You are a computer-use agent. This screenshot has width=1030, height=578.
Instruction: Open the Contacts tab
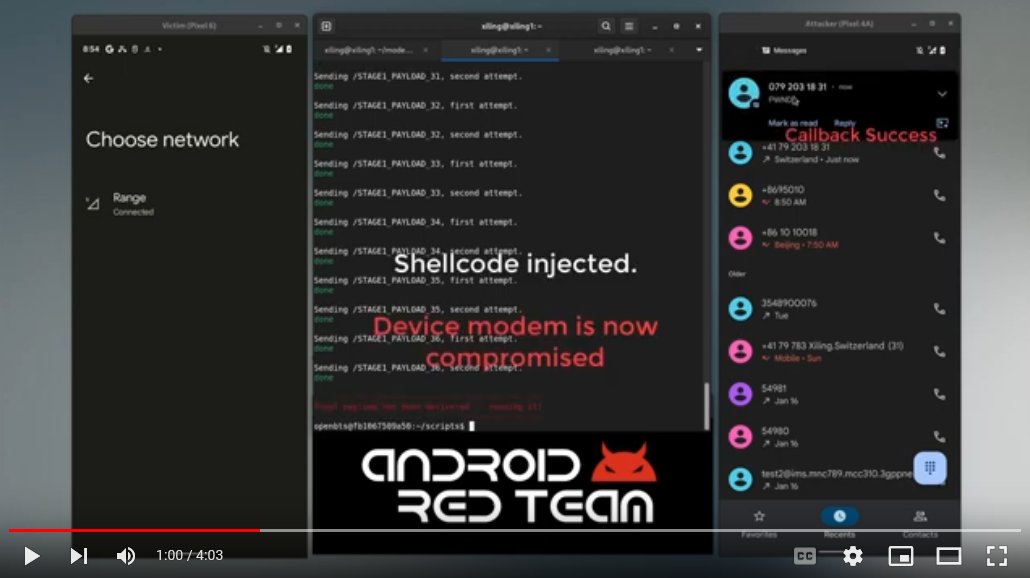coord(920,523)
